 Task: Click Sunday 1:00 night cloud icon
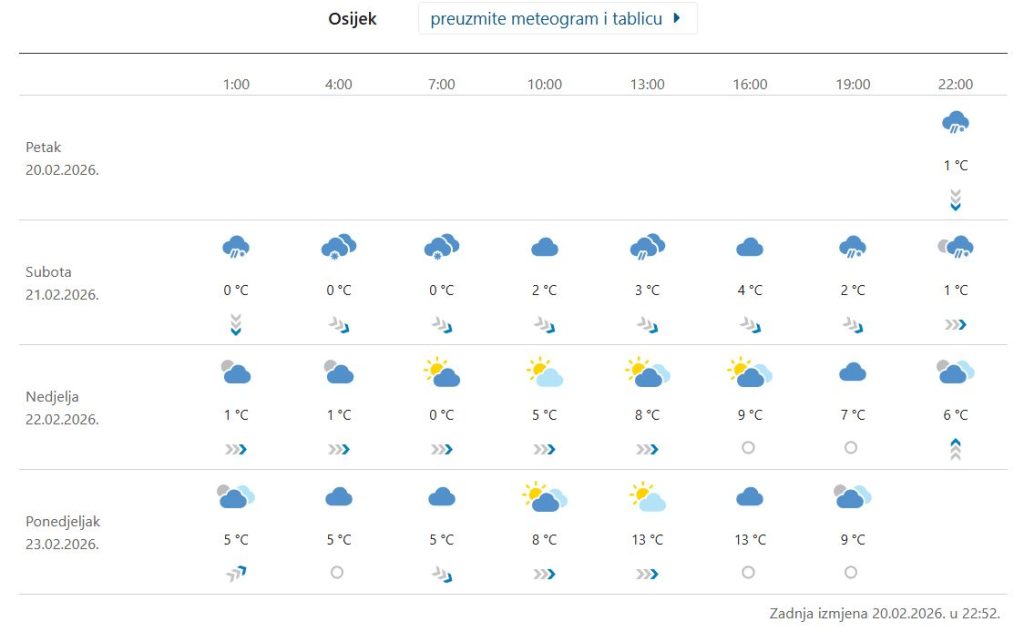pos(236,373)
